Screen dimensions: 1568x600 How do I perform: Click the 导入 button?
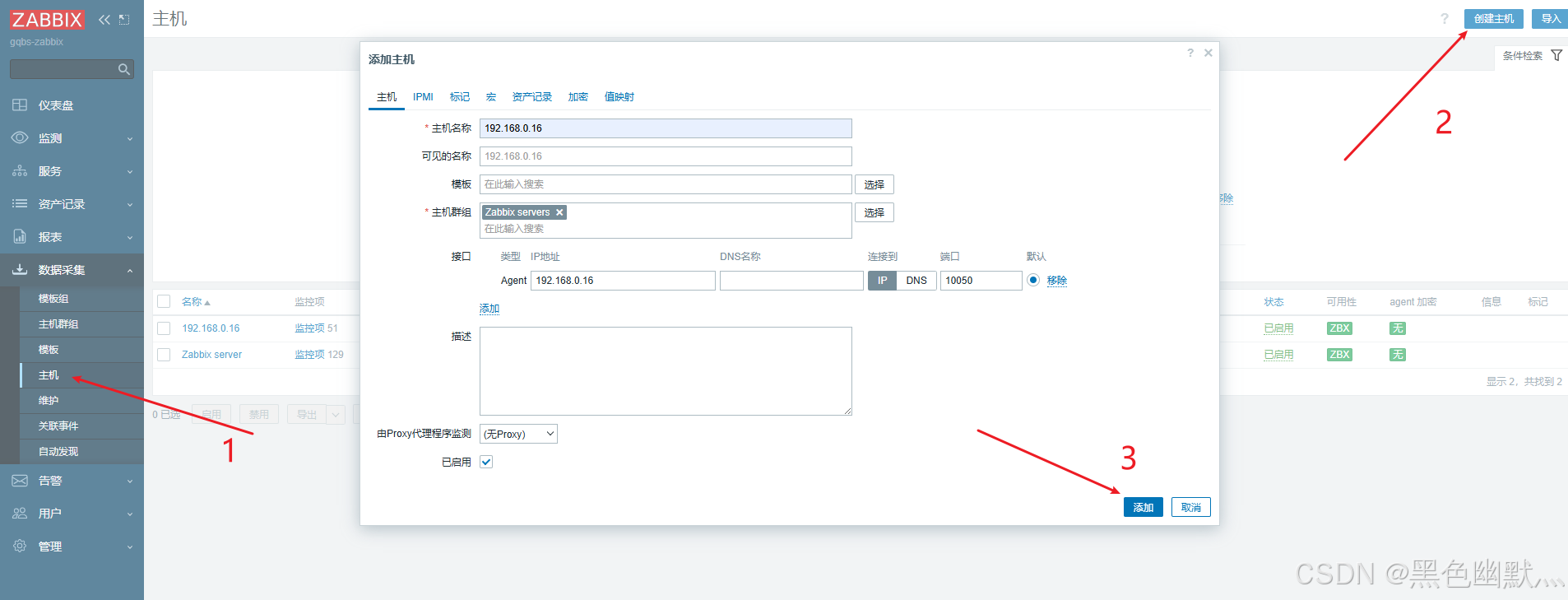1551,19
